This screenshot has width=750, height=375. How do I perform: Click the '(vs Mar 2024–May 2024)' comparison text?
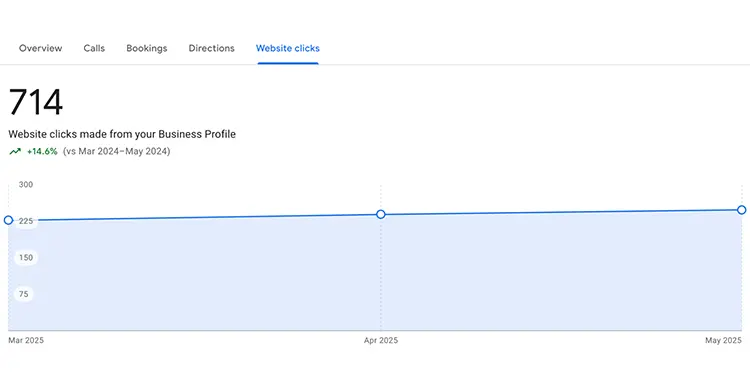(x=117, y=152)
